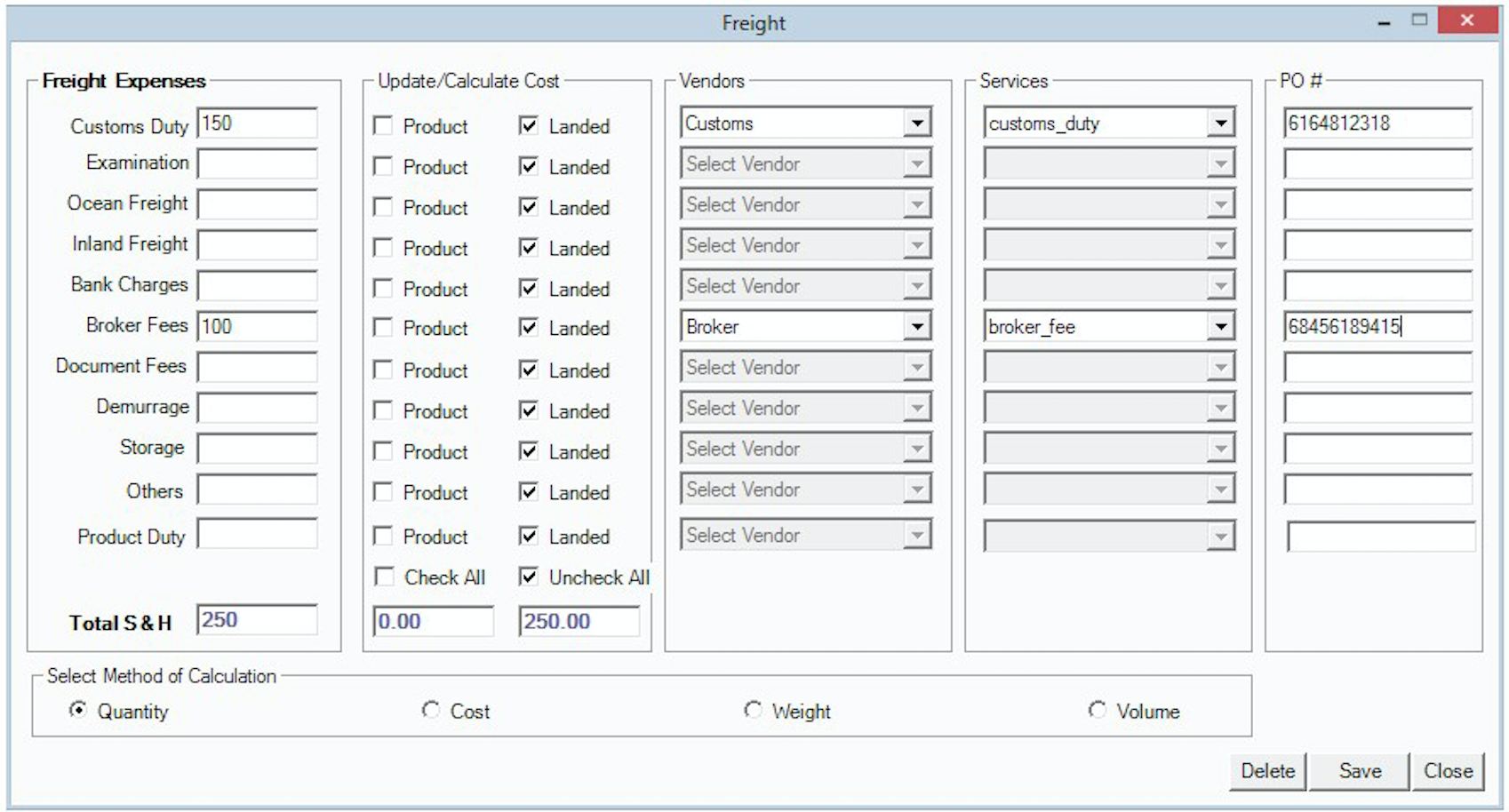1509x812 pixels.
Task: Minimize the Freight window
Action: click(x=1384, y=22)
